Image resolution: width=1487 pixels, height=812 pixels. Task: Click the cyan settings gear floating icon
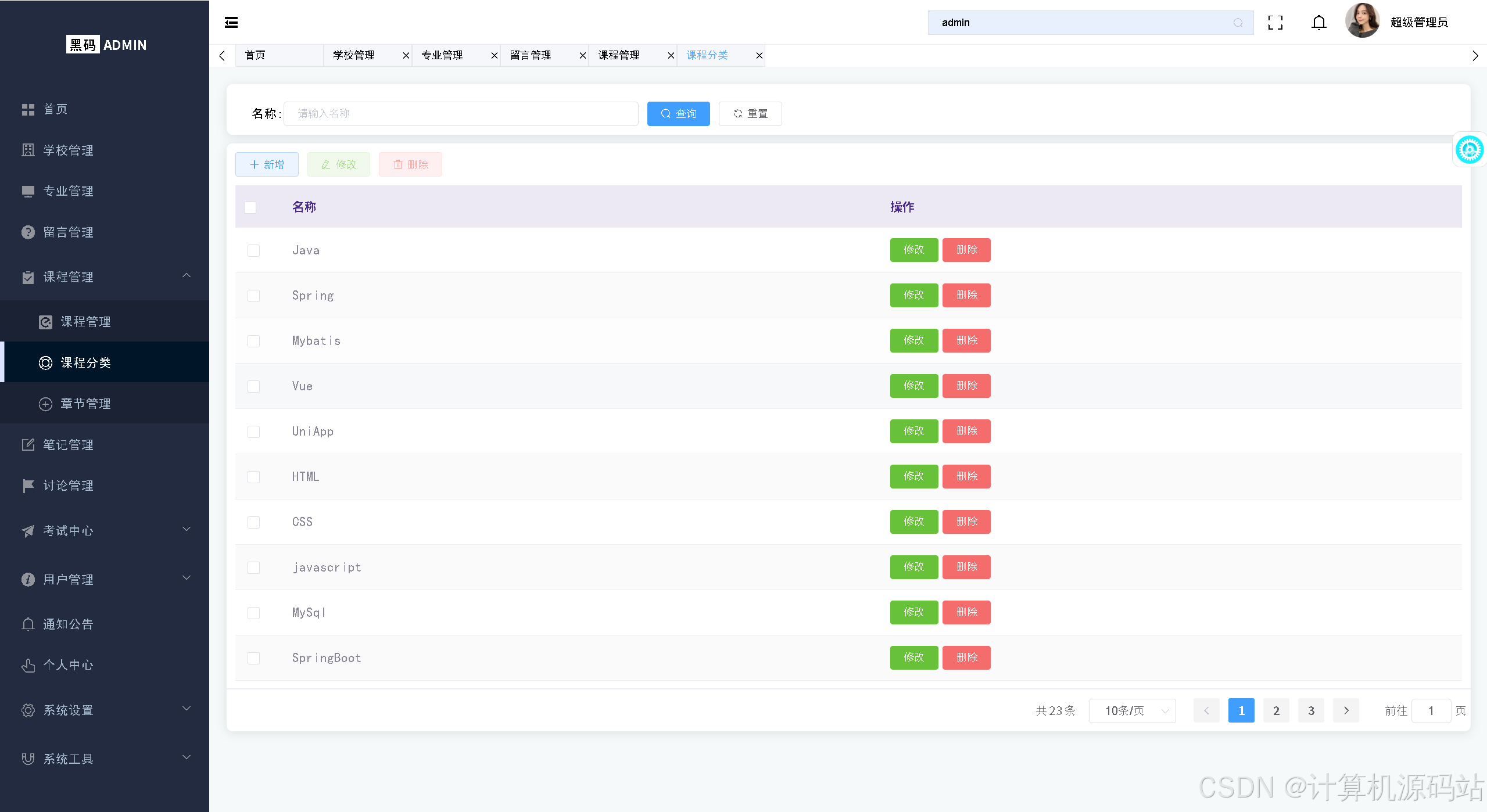(1469, 150)
